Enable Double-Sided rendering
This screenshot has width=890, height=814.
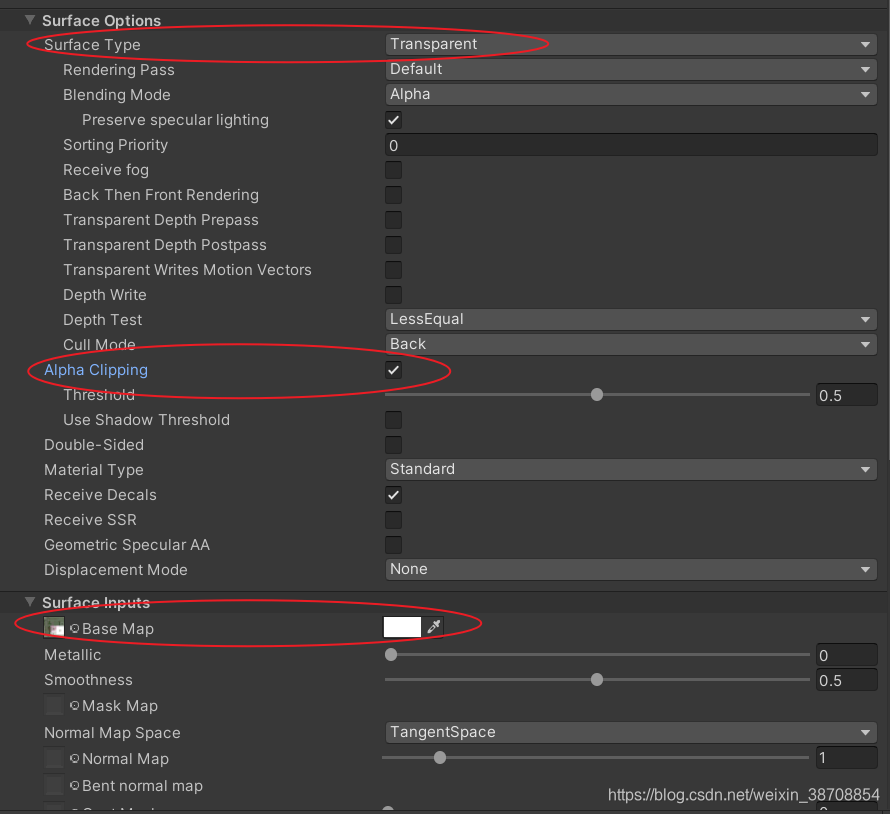393,444
